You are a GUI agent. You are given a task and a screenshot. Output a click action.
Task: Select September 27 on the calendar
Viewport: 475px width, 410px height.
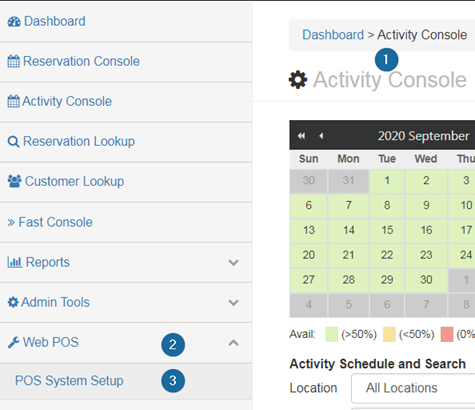[x=309, y=280]
